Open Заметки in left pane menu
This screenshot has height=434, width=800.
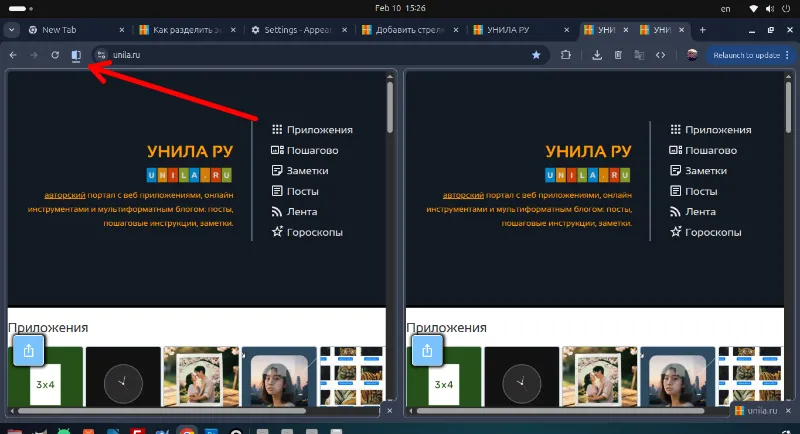300,170
